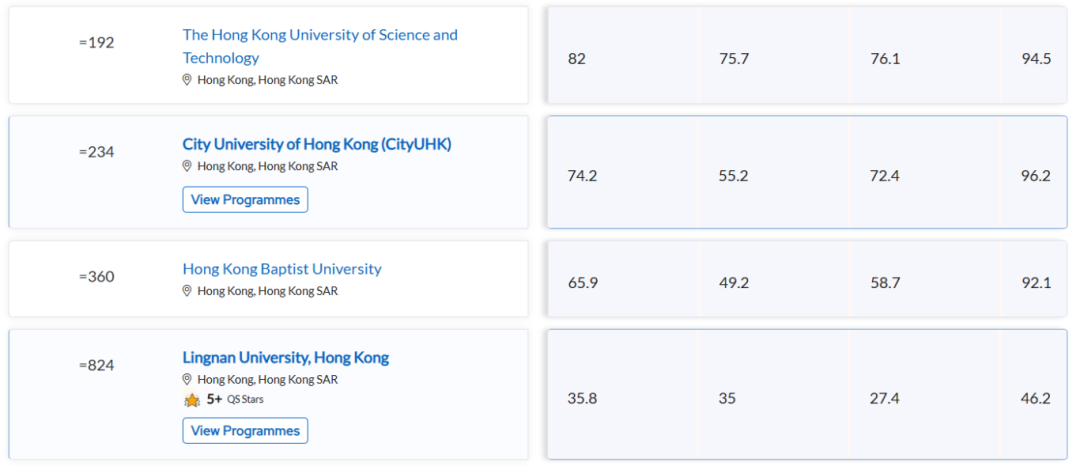The height and width of the screenshot is (466, 1080).
Task: Click Lingnan University score value 27.4
Action: [x=885, y=399]
